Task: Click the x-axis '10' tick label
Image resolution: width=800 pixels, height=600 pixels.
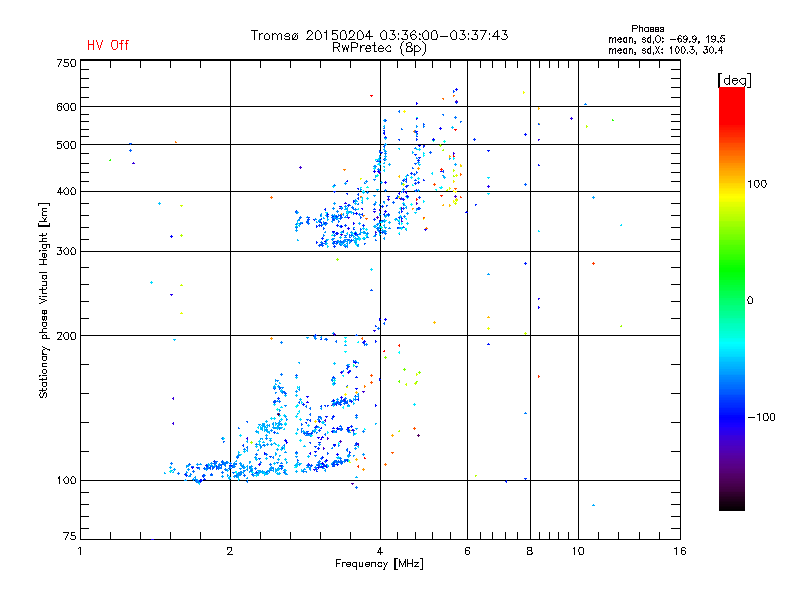Action: pos(578,551)
